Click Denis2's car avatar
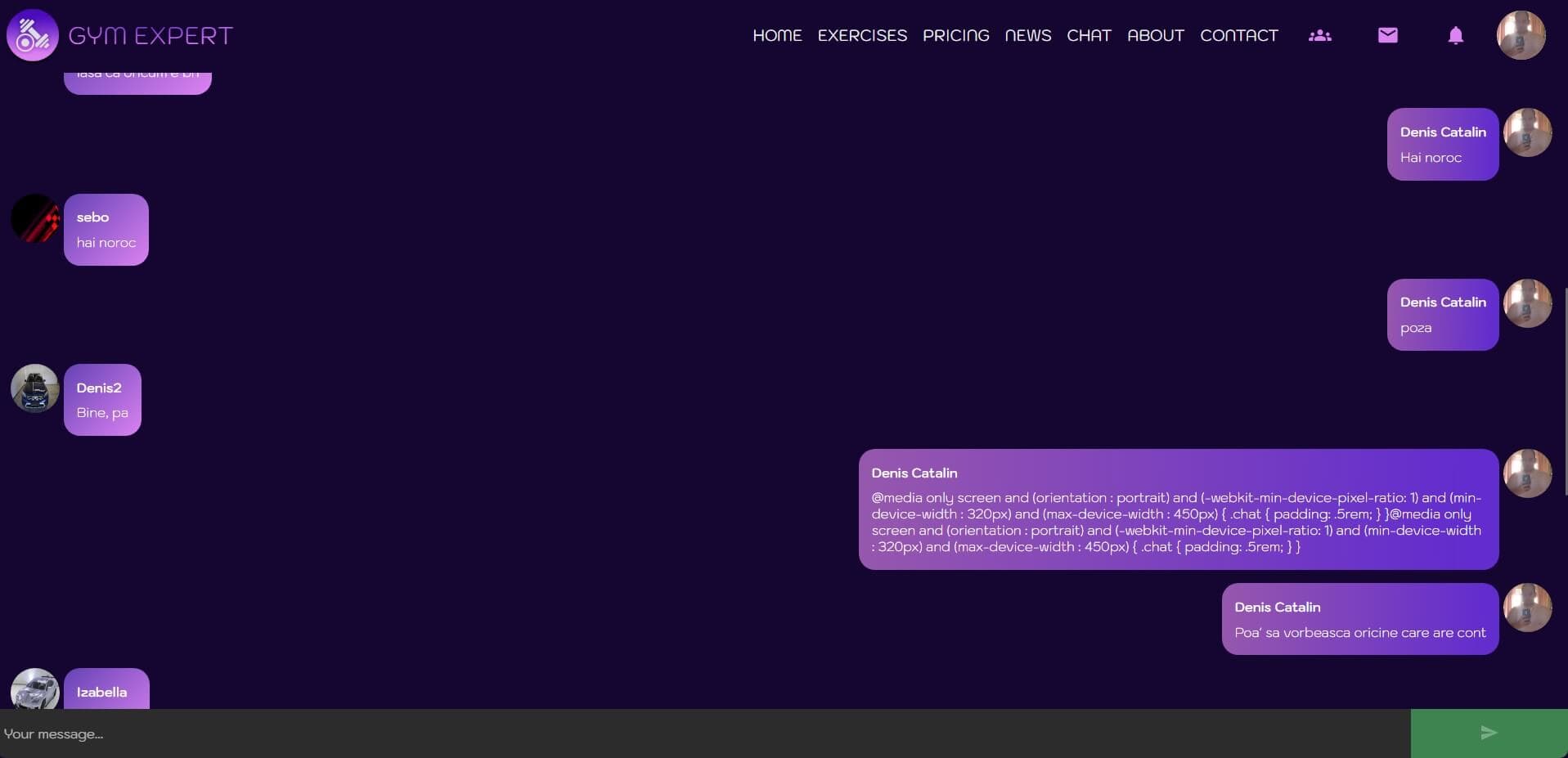Screen dimensions: 1568x758 [x=35, y=388]
